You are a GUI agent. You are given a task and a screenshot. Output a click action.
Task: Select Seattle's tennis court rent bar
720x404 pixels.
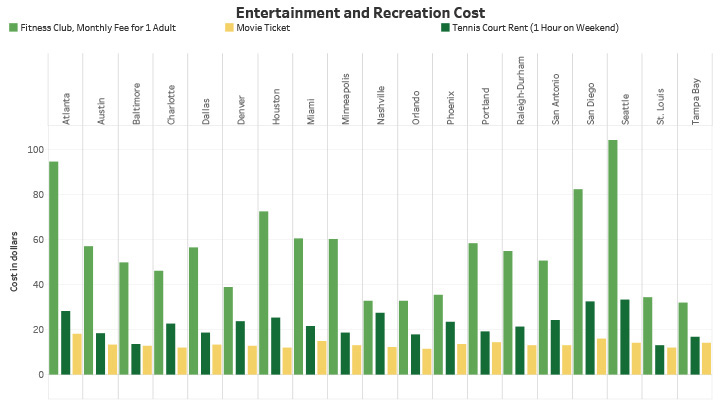(624, 337)
